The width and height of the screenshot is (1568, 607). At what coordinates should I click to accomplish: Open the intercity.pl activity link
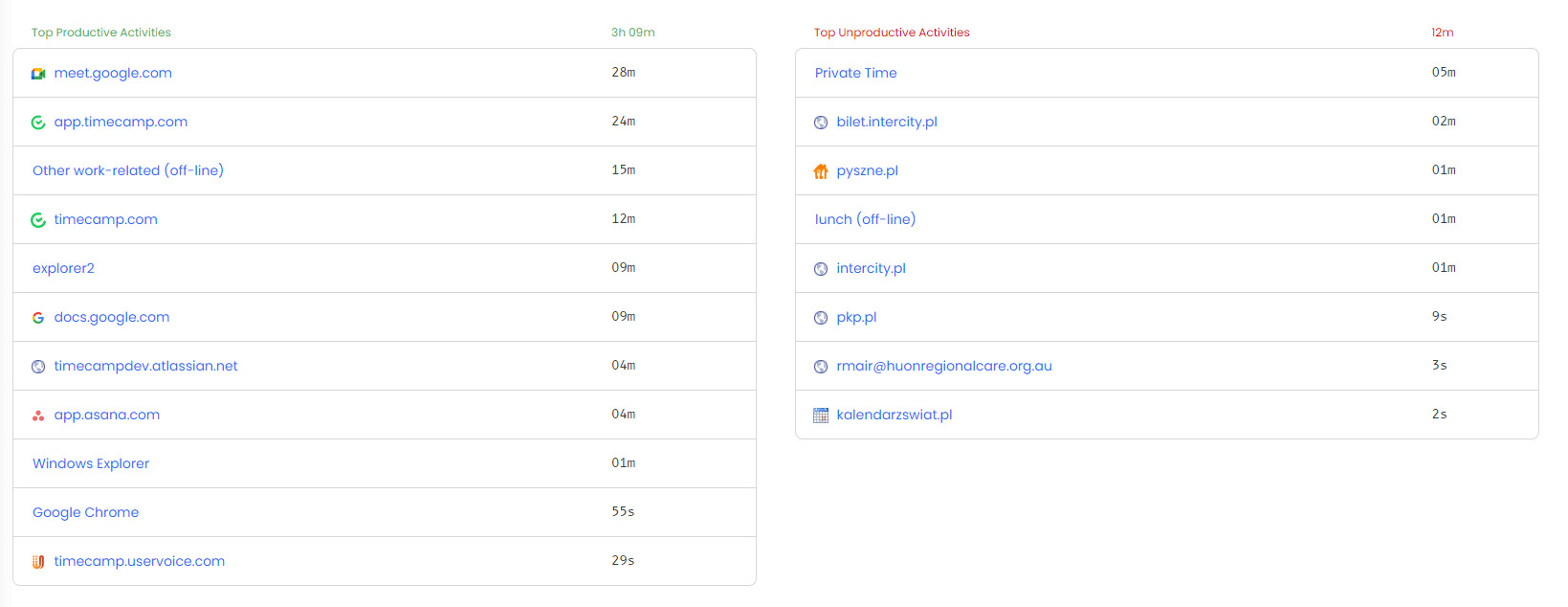pos(871,268)
